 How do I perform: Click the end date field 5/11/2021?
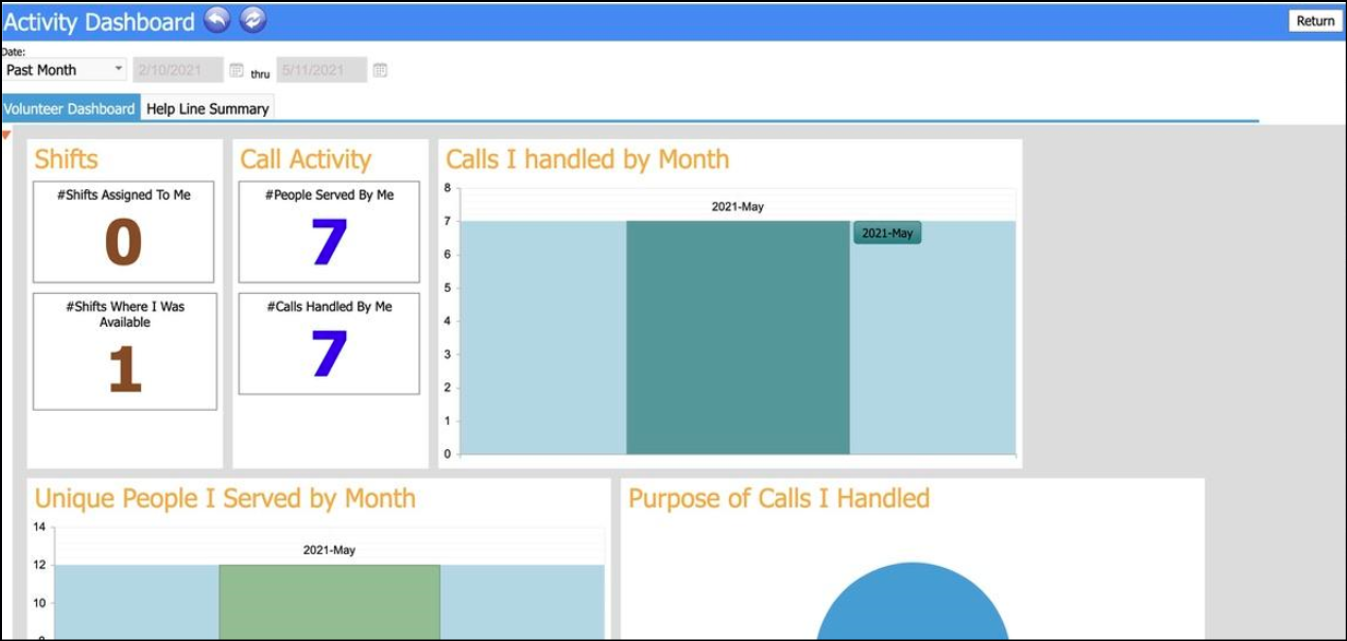click(322, 70)
